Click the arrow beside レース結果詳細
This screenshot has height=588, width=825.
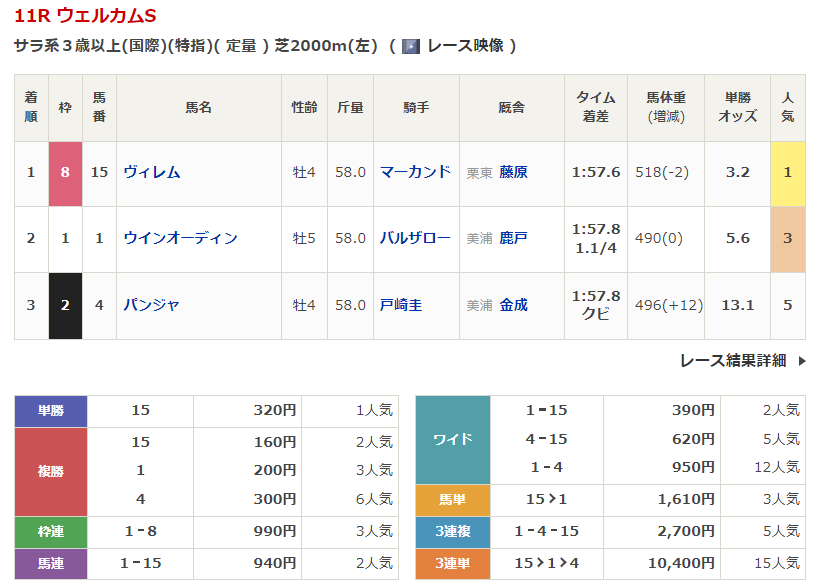[801, 361]
